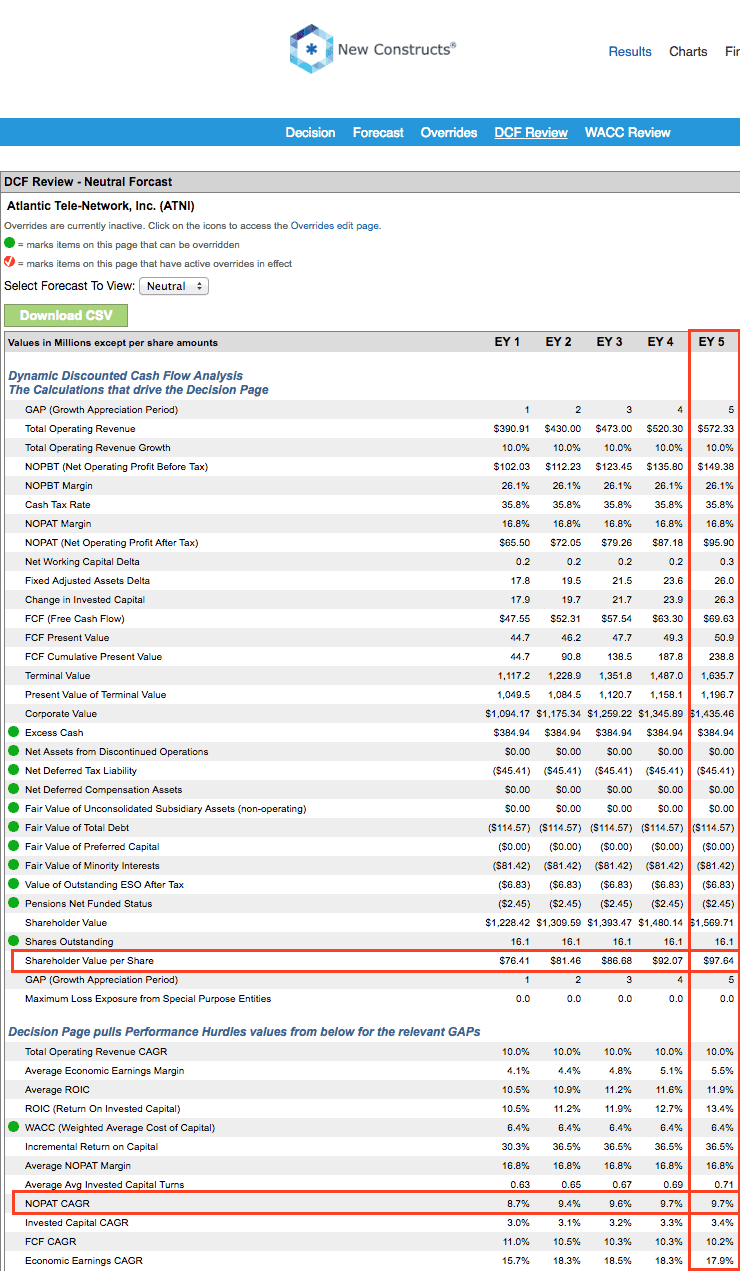Image resolution: width=740 pixels, height=1271 pixels.
Task: Click the FCF (Free Cash Flow) row label
Action: pos(75,618)
